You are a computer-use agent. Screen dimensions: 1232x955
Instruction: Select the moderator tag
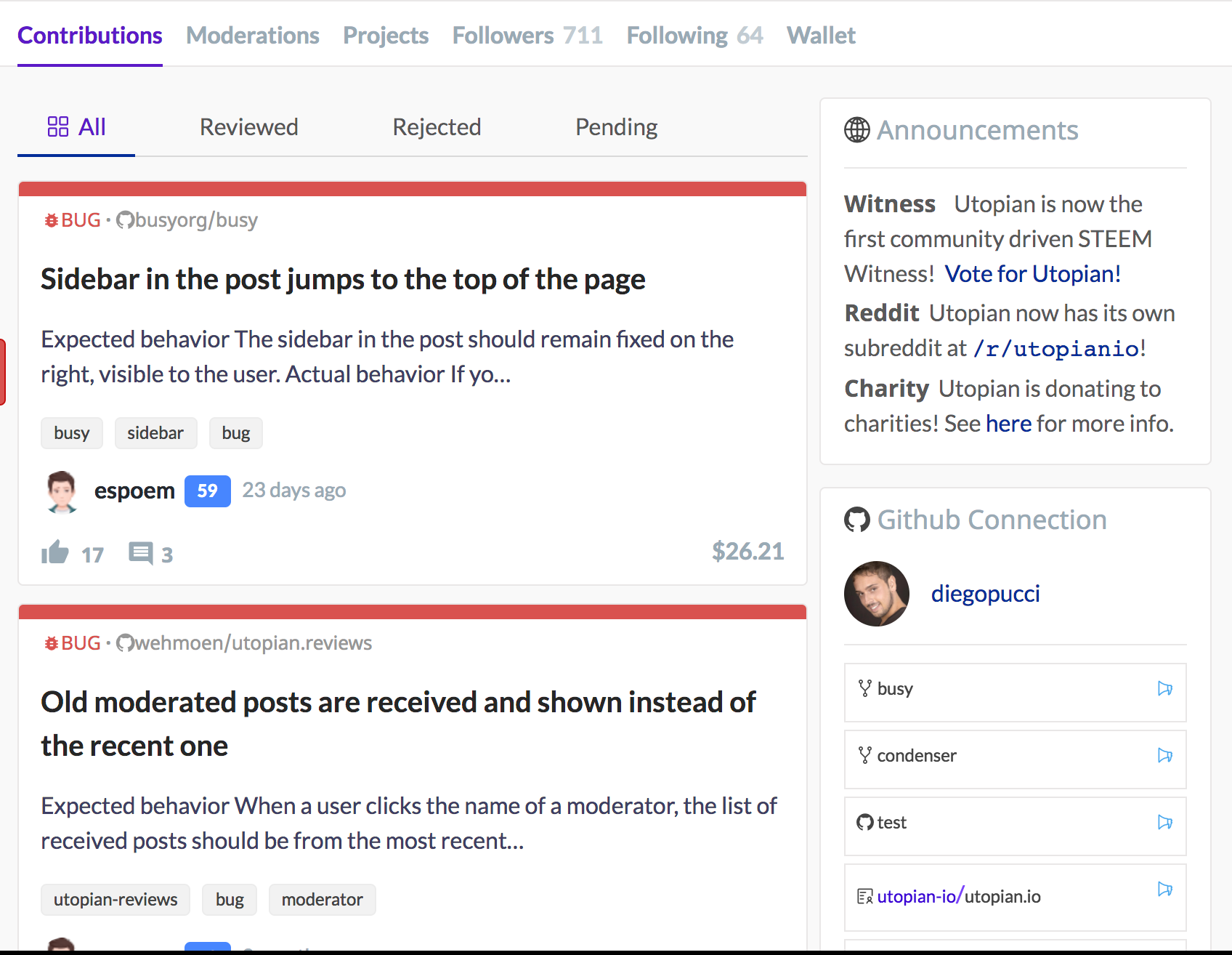pyautogui.click(x=323, y=900)
